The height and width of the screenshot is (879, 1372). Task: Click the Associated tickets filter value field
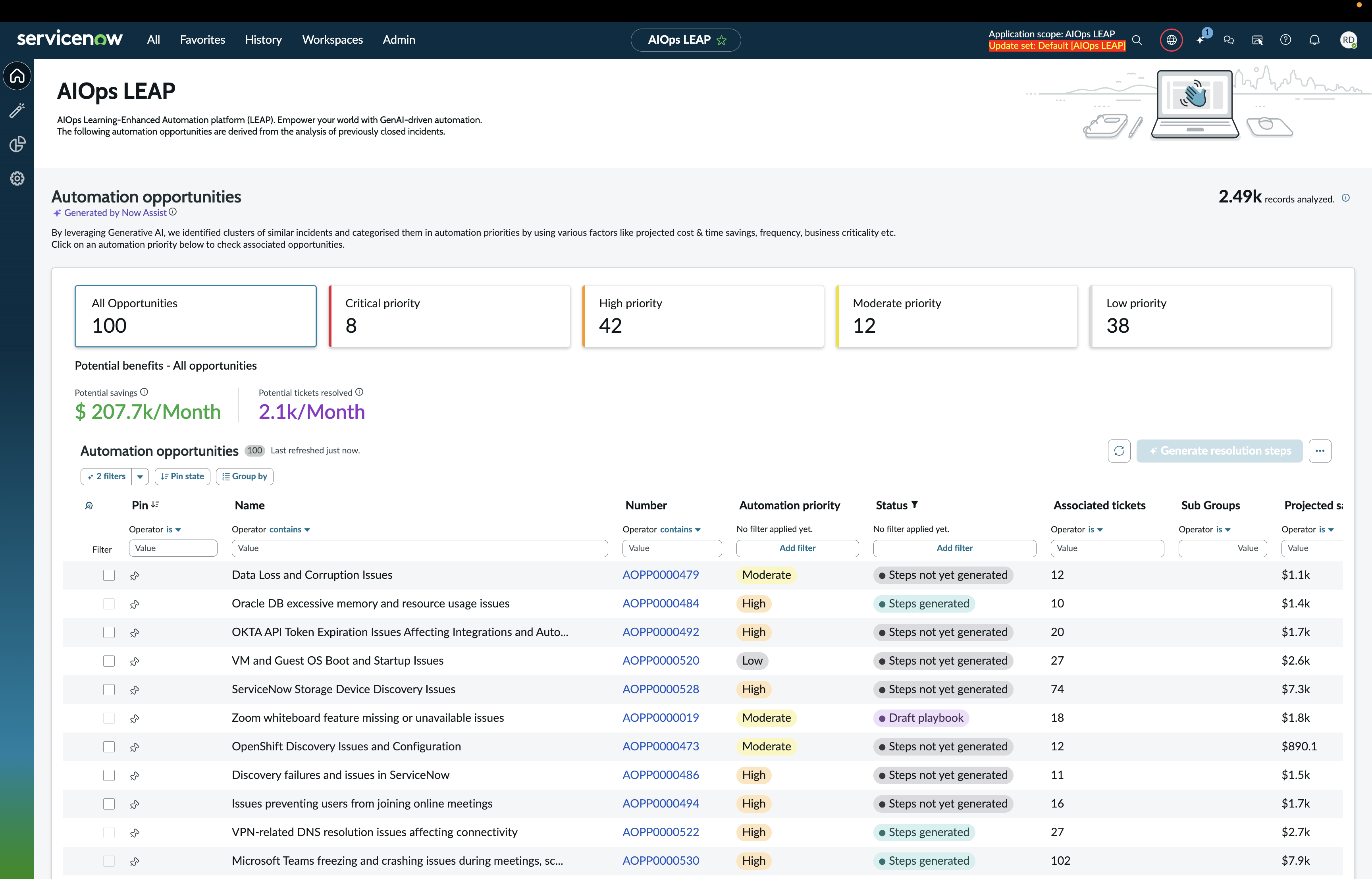click(1107, 548)
